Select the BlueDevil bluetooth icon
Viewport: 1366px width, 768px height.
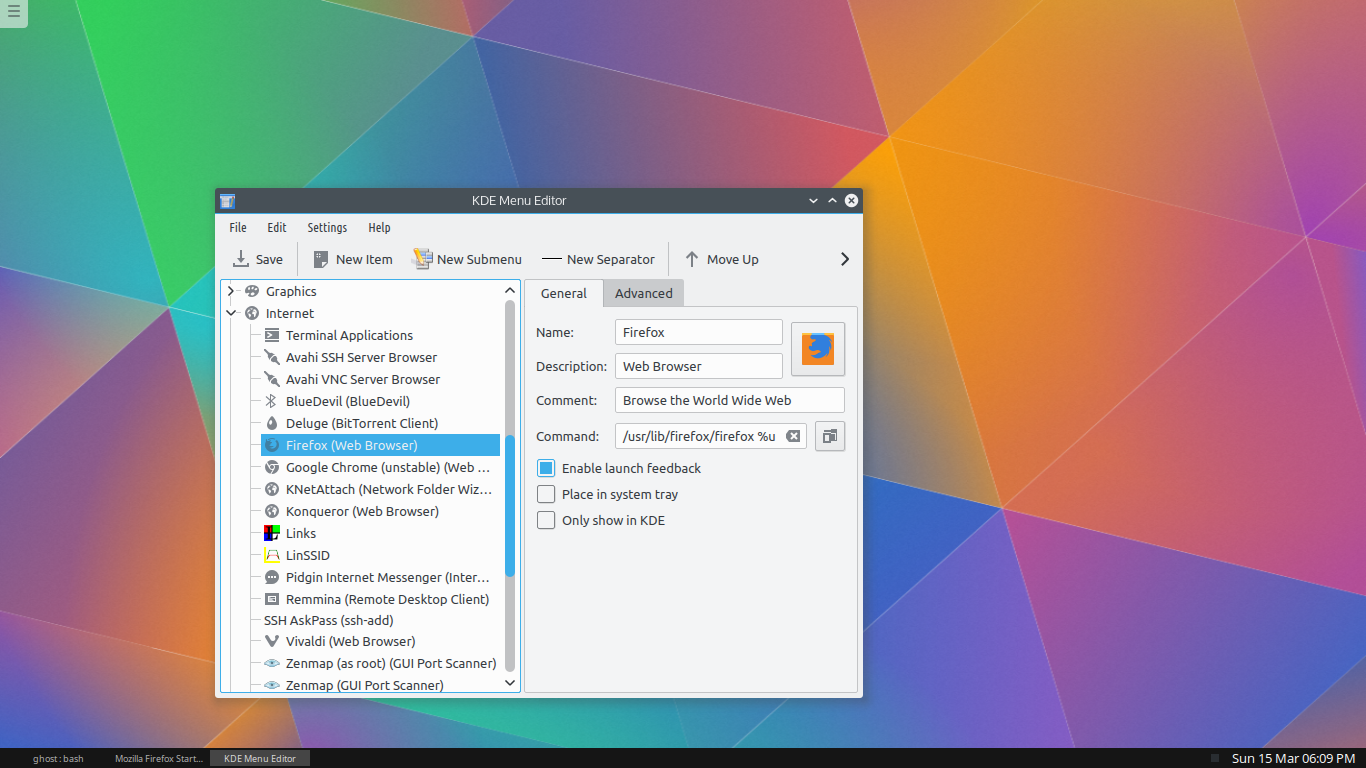pos(271,401)
